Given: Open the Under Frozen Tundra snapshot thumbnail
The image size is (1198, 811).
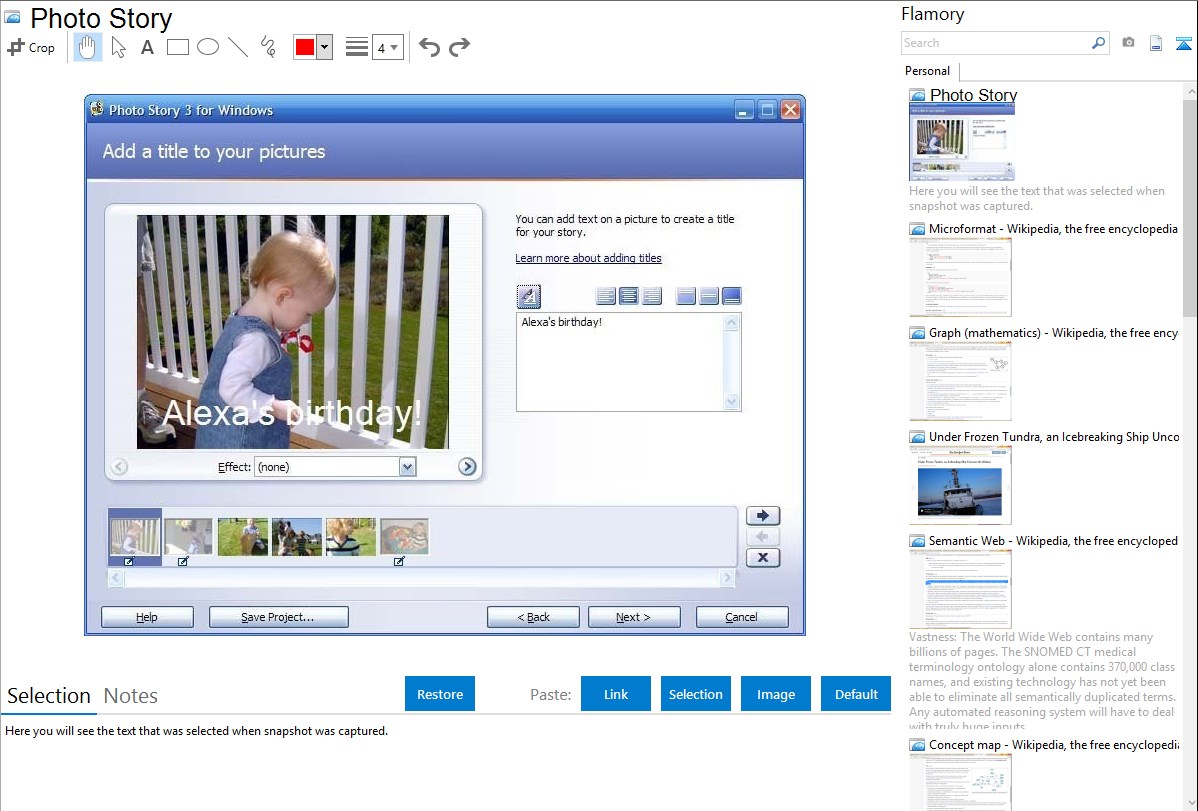Looking at the screenshot, I should click(960, 485).
